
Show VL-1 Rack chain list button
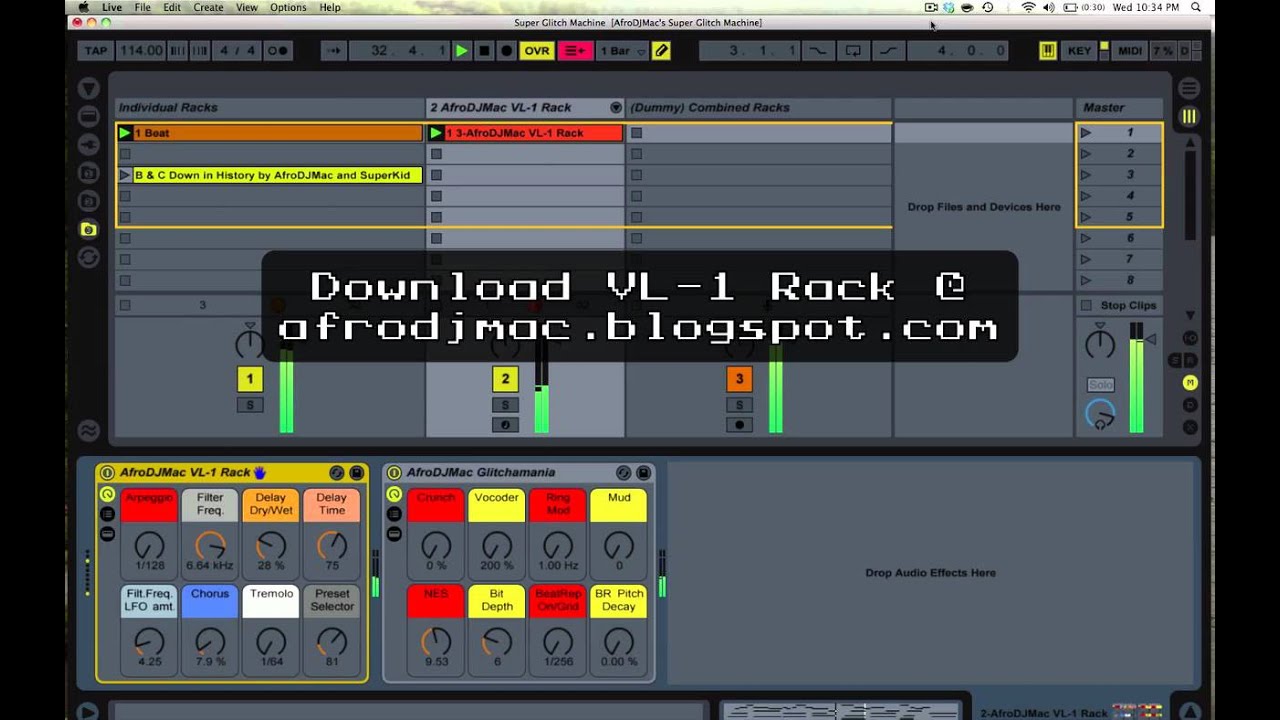[x=107, y=514]
